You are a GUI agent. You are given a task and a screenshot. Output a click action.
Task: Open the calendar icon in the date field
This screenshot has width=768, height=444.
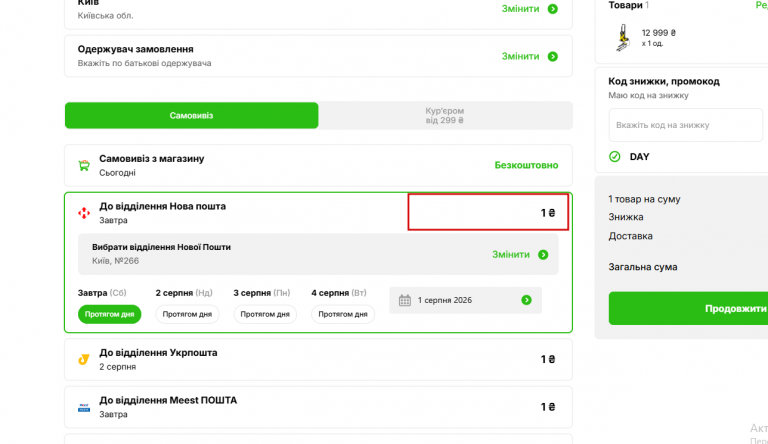[405, 300]
